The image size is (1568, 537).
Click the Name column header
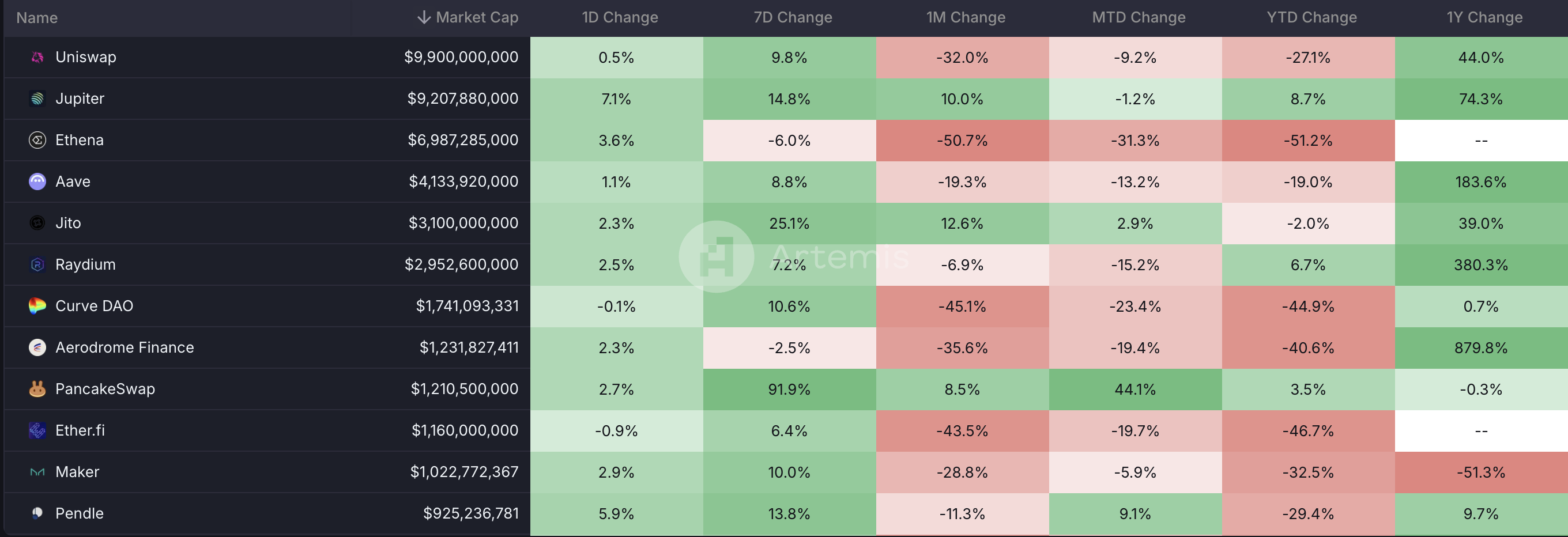(37, 18)
